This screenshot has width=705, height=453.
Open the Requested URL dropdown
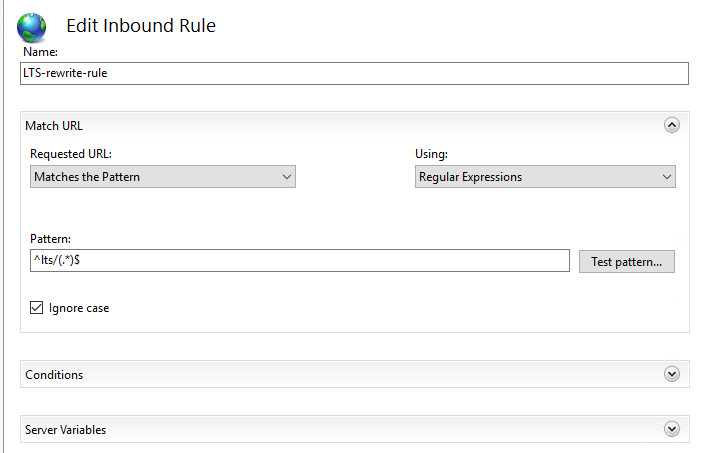tap(162, 177)
